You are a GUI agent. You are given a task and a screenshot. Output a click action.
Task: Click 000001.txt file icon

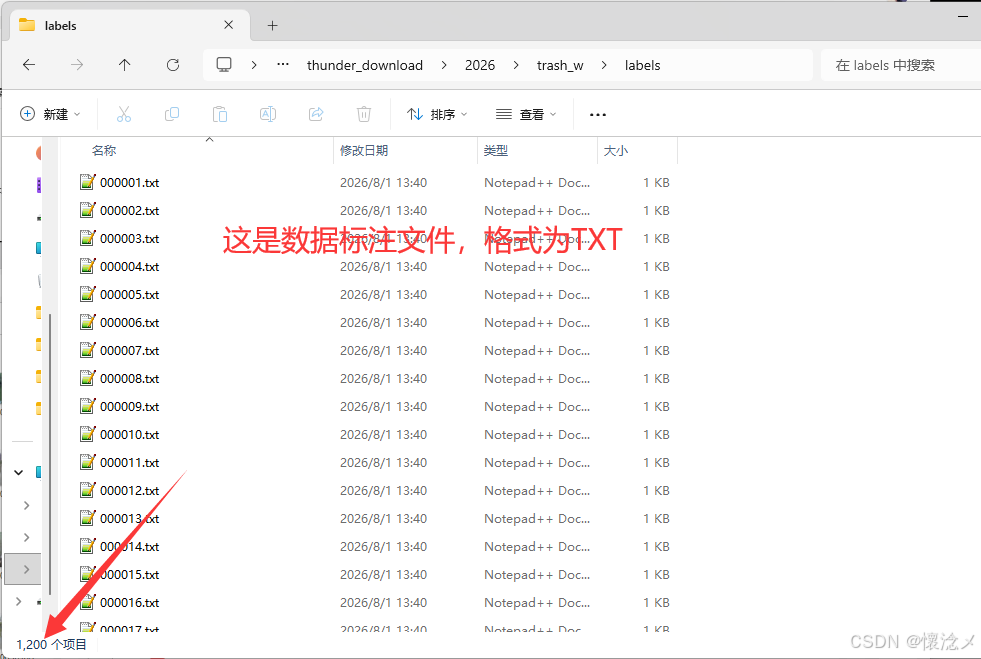tap(88, 182)
